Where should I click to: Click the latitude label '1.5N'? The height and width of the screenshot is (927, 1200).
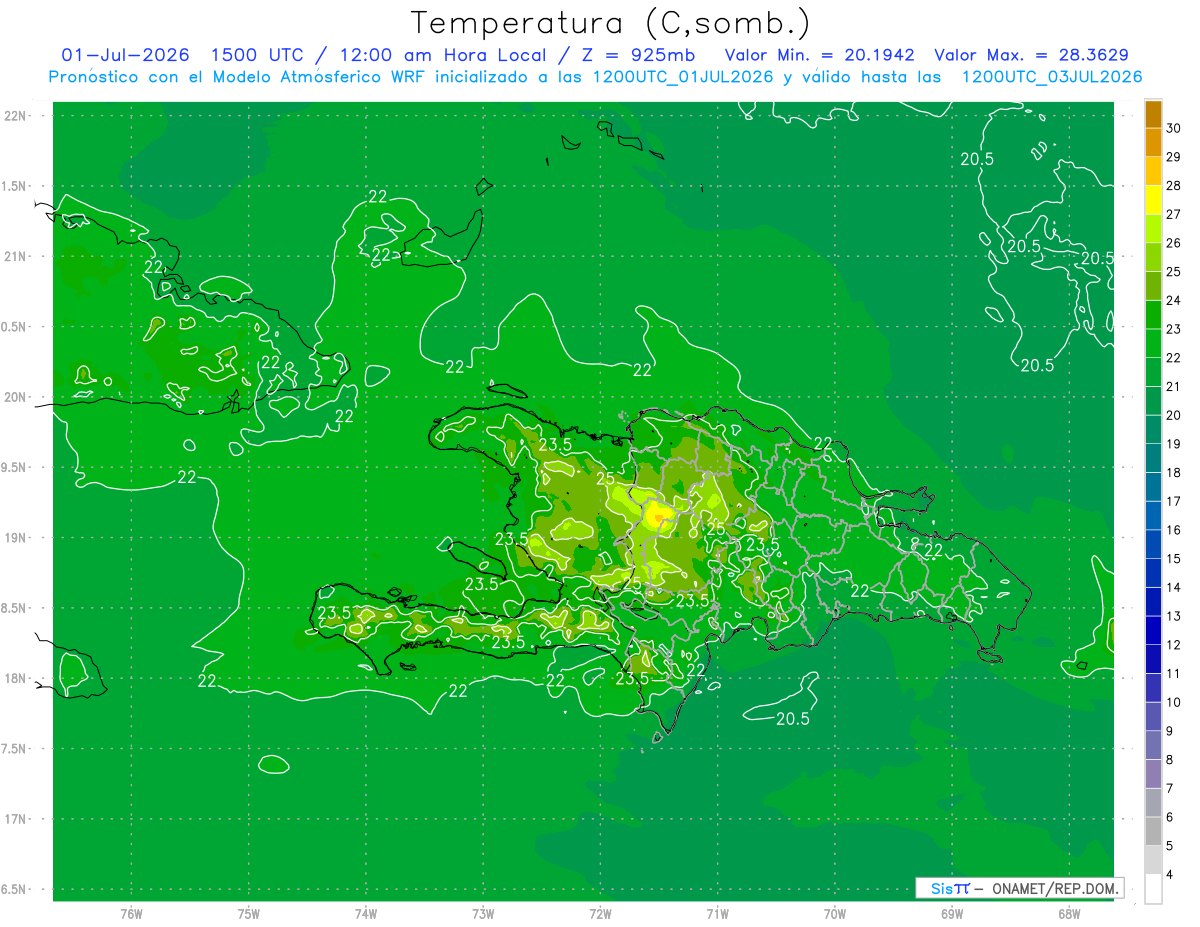coord(15,186)
